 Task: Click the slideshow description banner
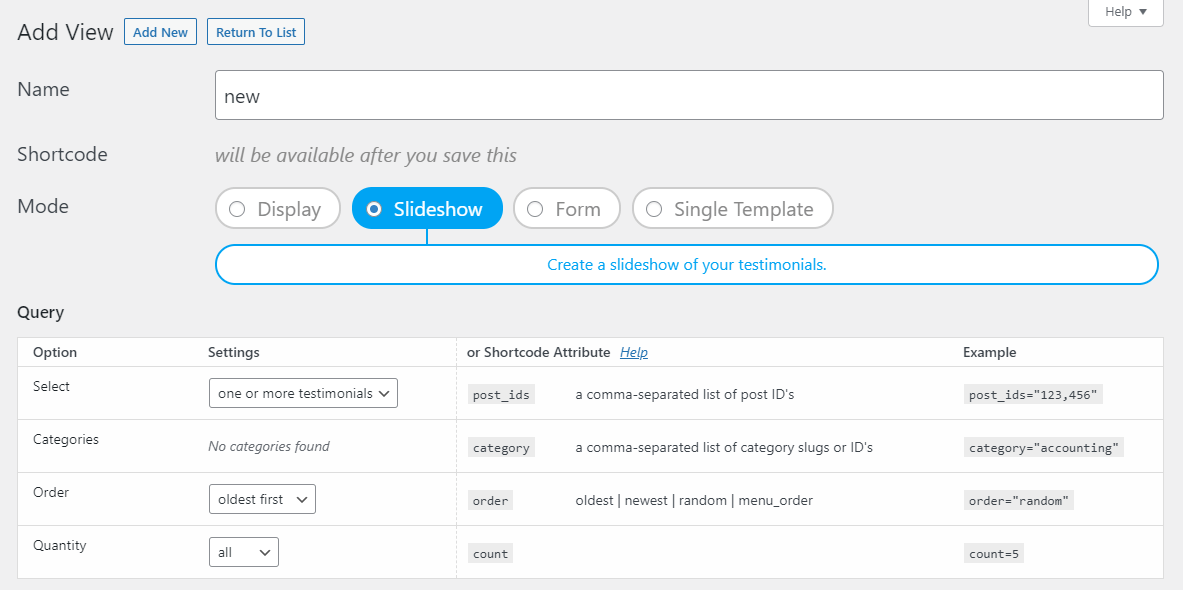[687, 264]
